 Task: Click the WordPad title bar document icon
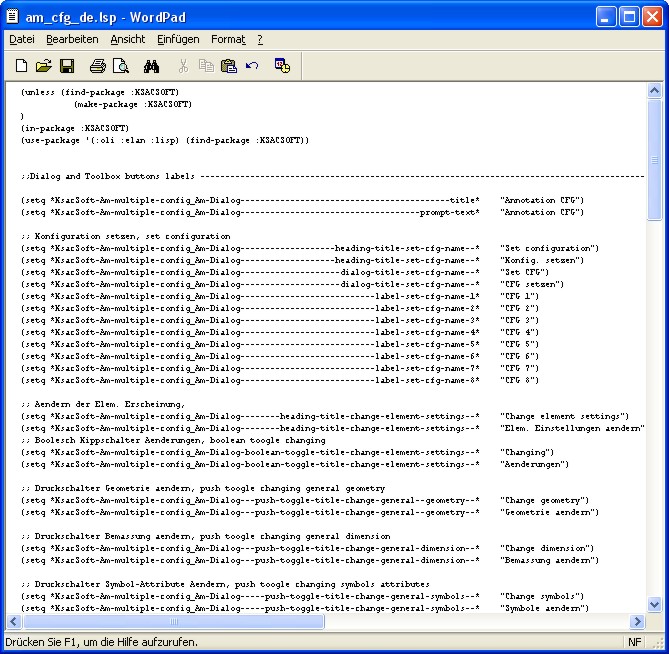coord(12,16)
